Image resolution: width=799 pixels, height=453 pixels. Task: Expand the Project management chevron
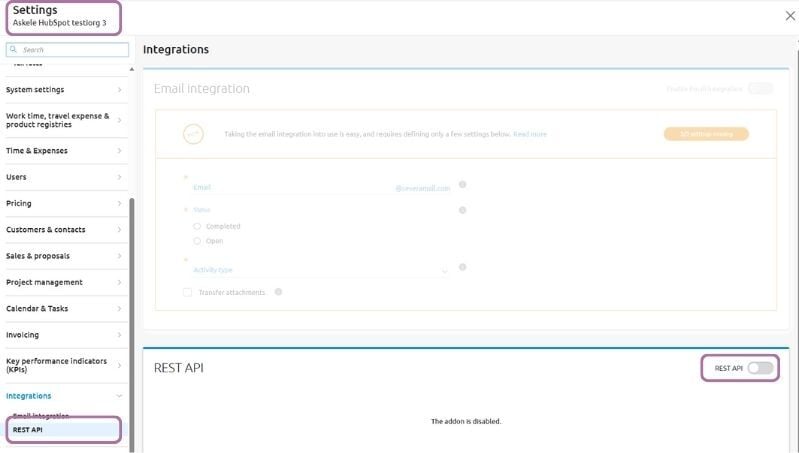pos(120,282)
